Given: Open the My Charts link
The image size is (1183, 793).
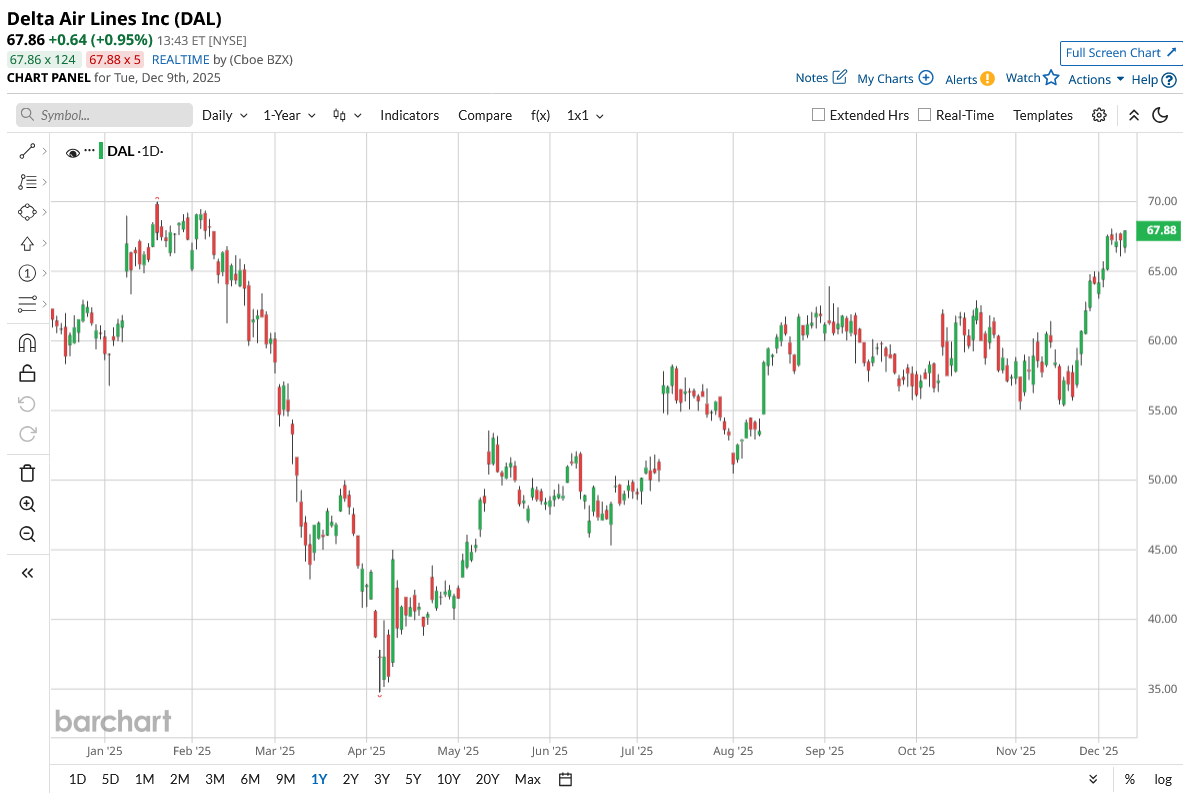Looking at the screenshot, I should coord(895,78).
